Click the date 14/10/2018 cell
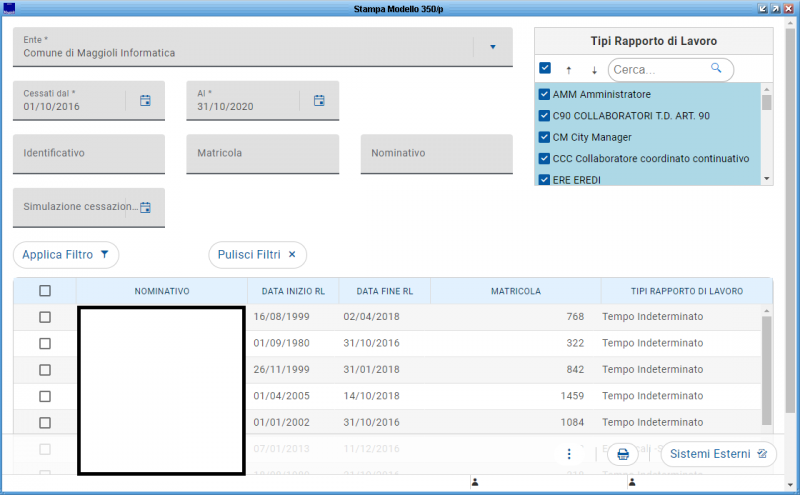800x495 pixels. click(x=371, y=396)
